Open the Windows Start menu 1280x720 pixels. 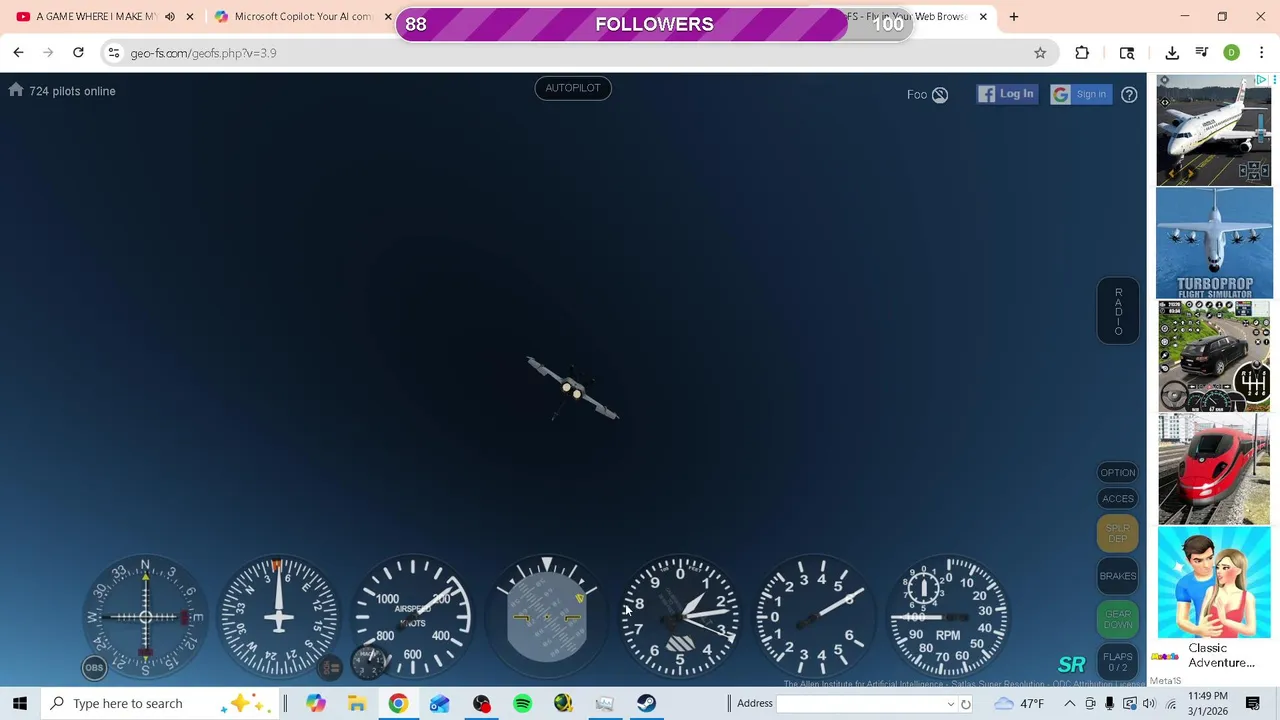(20, 703)
